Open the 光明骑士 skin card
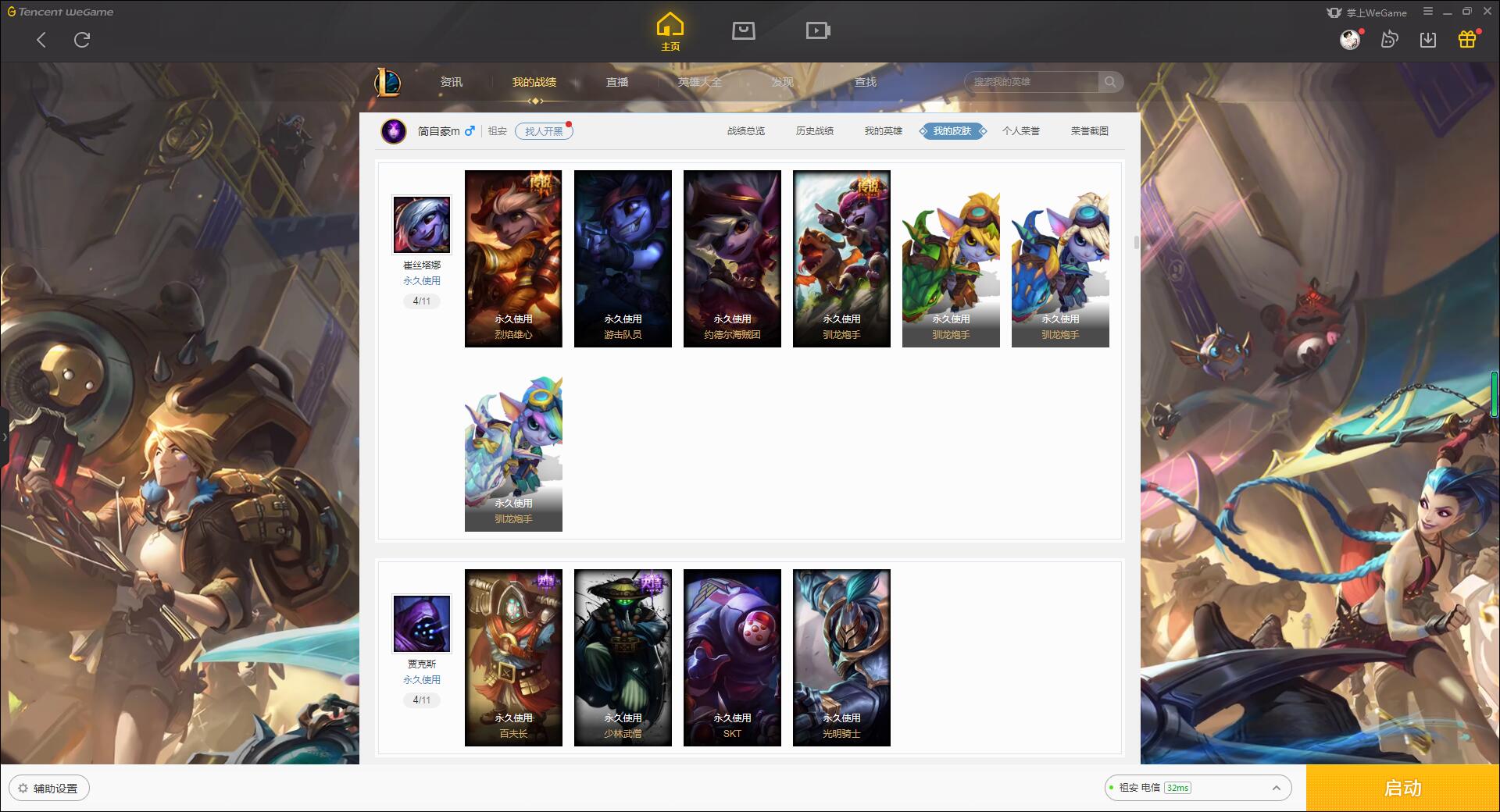This screenshot has height=812, width=1500. pos(841,657)
